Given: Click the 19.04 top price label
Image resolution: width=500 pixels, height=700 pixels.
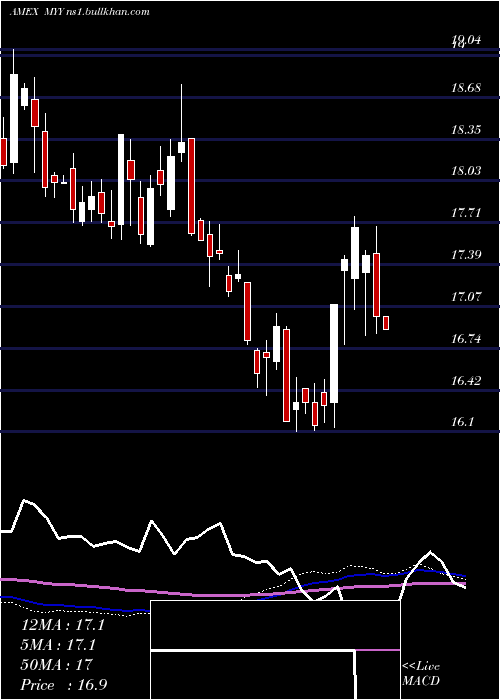Looking at the screenshot, I should [x=466, y=41].
